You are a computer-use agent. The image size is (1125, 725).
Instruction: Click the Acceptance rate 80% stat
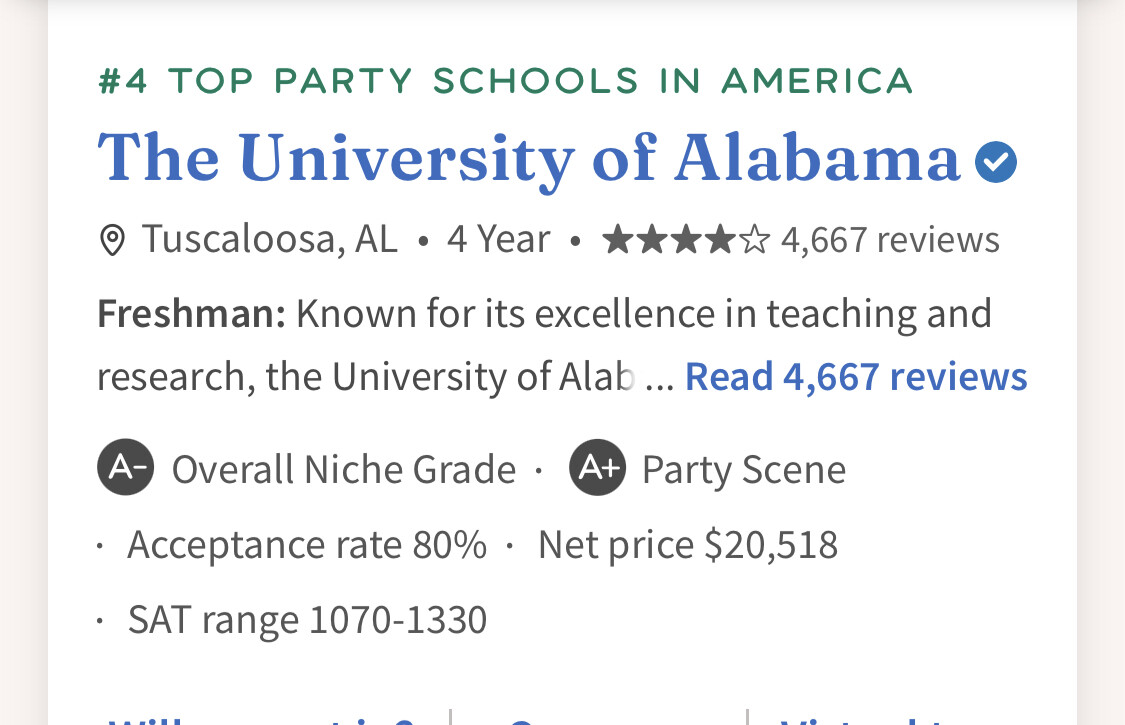[307, 545]
